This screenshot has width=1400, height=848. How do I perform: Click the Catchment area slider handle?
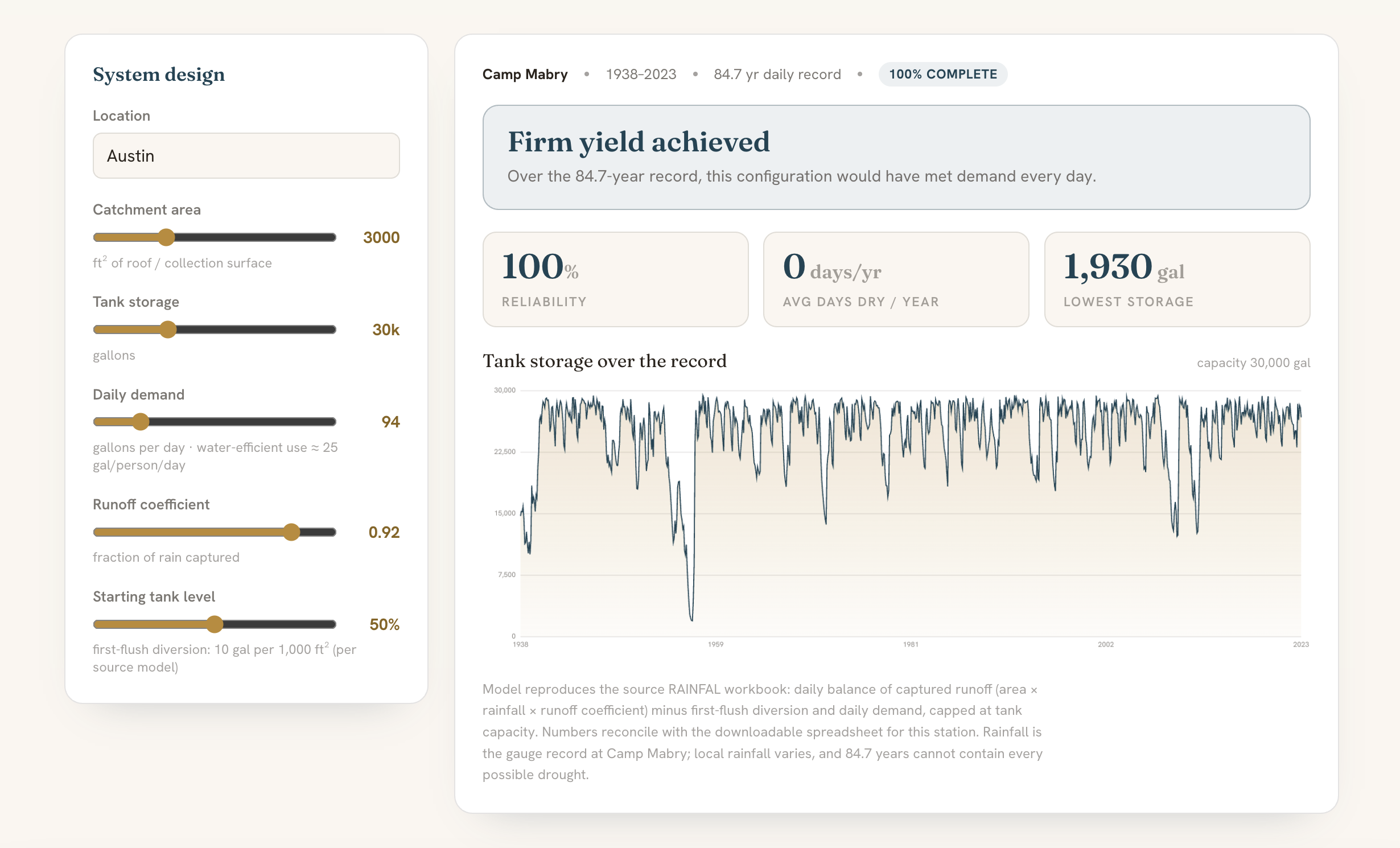tap(166, 237)
